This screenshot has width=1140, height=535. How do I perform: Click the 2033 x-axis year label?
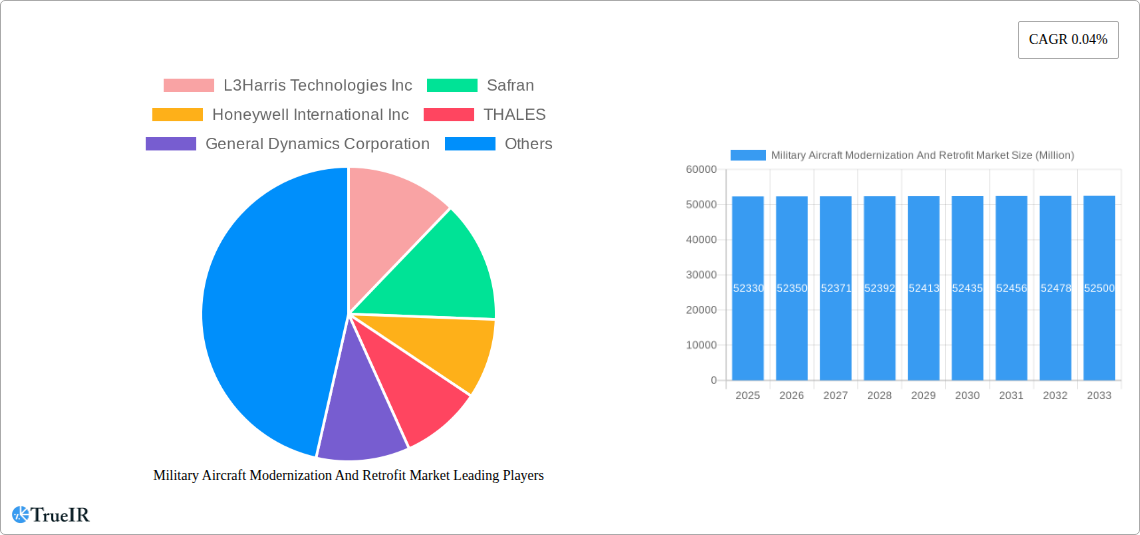pyautogui.click(x=1099, y=395)
